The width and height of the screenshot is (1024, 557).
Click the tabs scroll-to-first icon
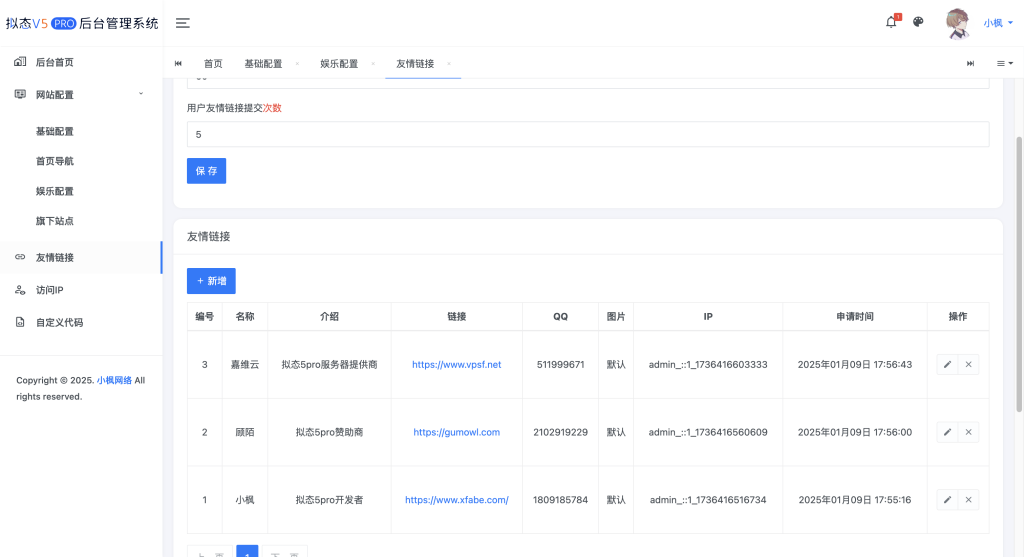[178, 63]
